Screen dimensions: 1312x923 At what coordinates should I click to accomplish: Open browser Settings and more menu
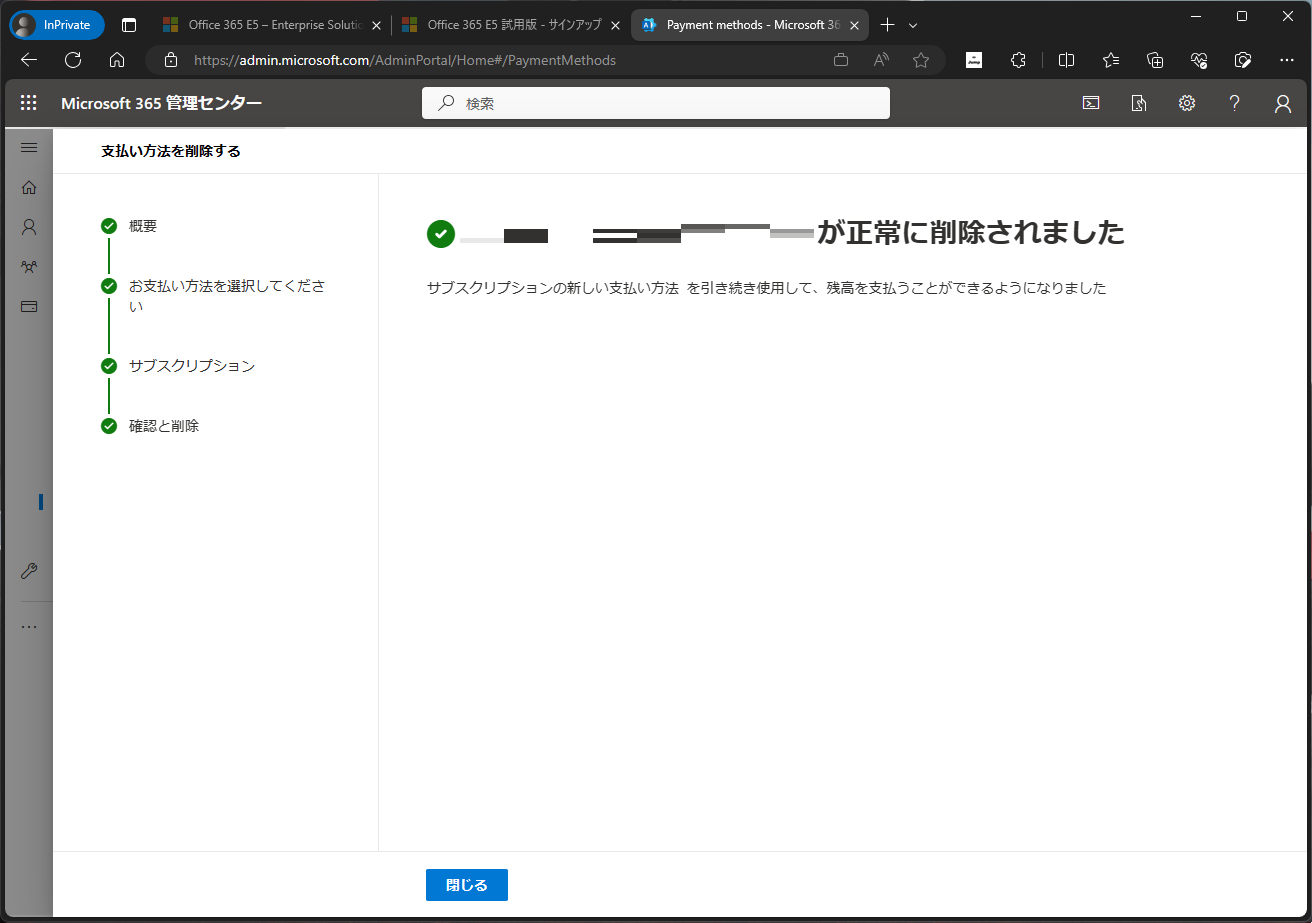(x=1287, y=60)
